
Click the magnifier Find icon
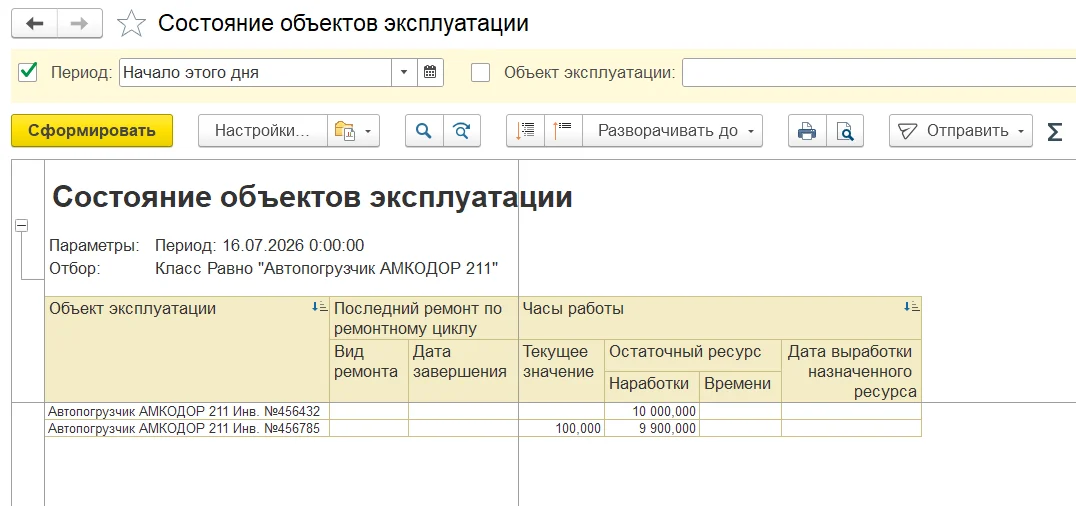click(x=424, y=130)
